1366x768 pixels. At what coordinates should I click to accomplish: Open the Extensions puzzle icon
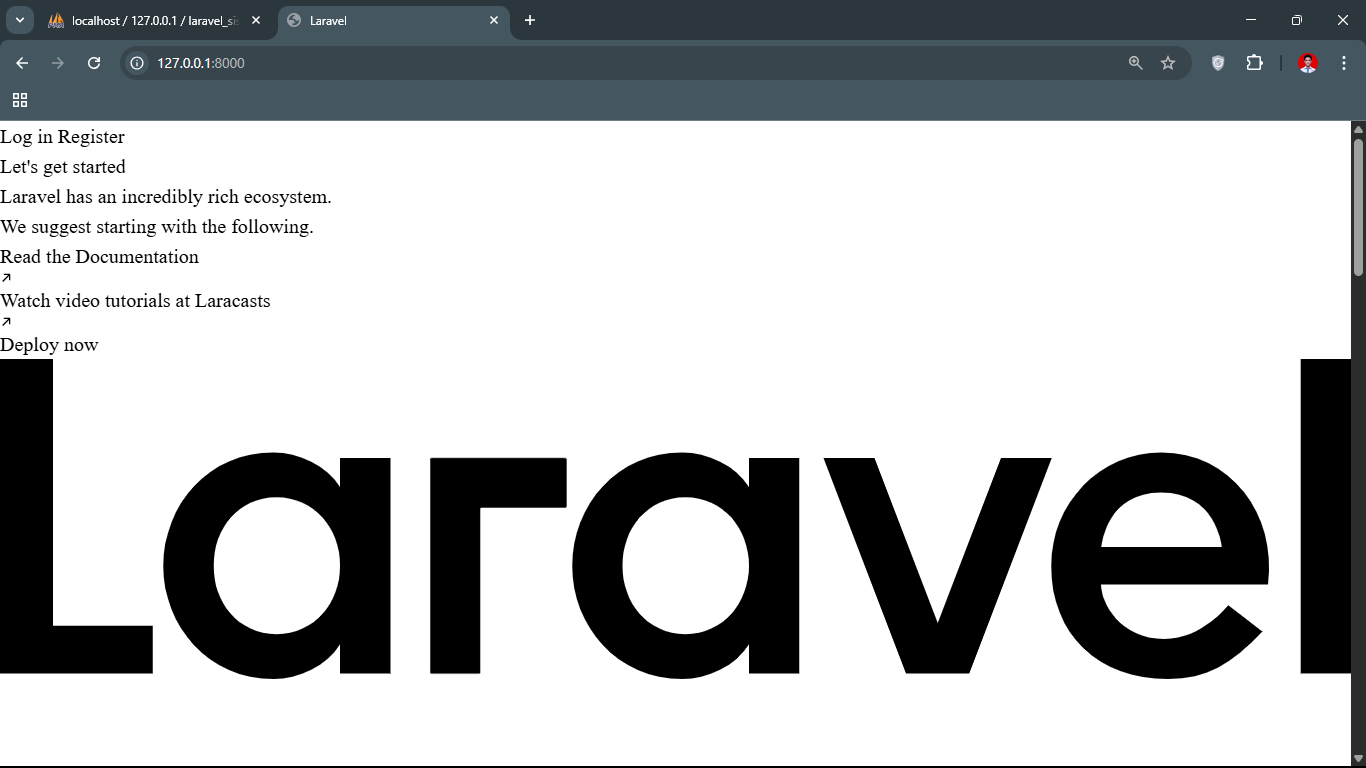point(1254,63)
